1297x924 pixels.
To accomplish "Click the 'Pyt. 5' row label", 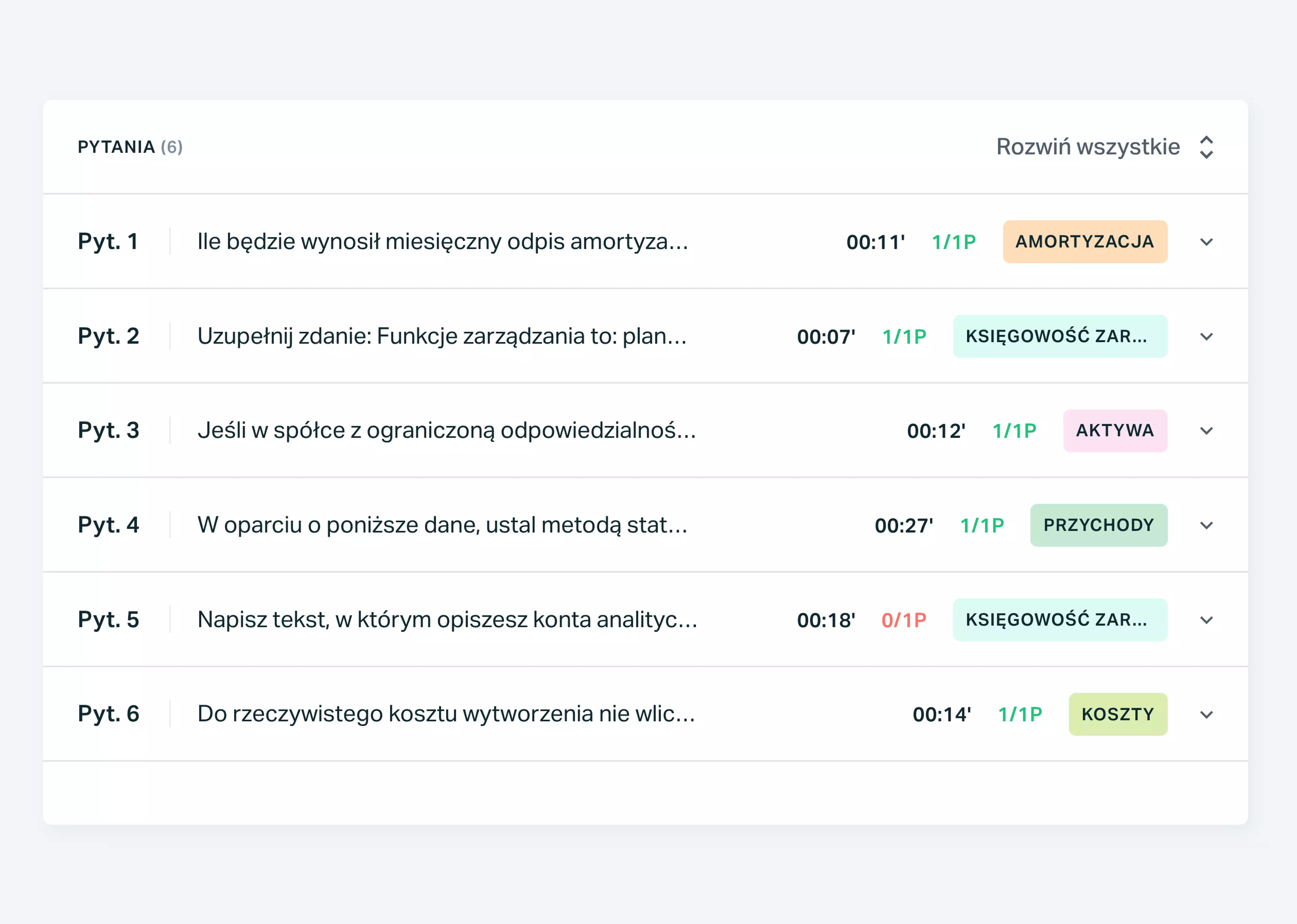I will 108,619.
